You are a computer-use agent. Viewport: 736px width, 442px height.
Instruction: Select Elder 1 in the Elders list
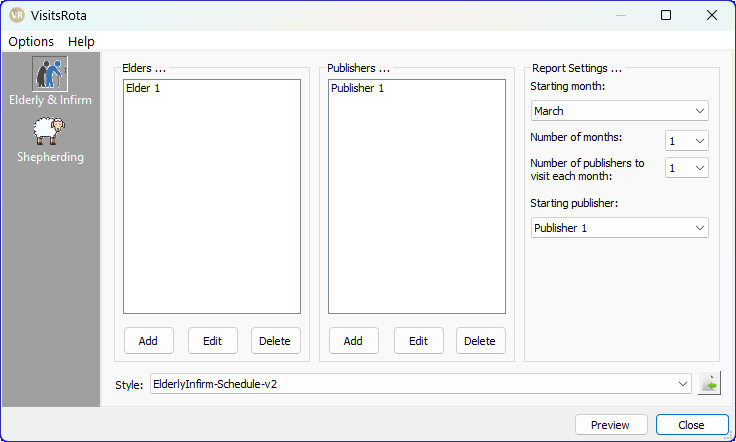(x=143, y=89)
